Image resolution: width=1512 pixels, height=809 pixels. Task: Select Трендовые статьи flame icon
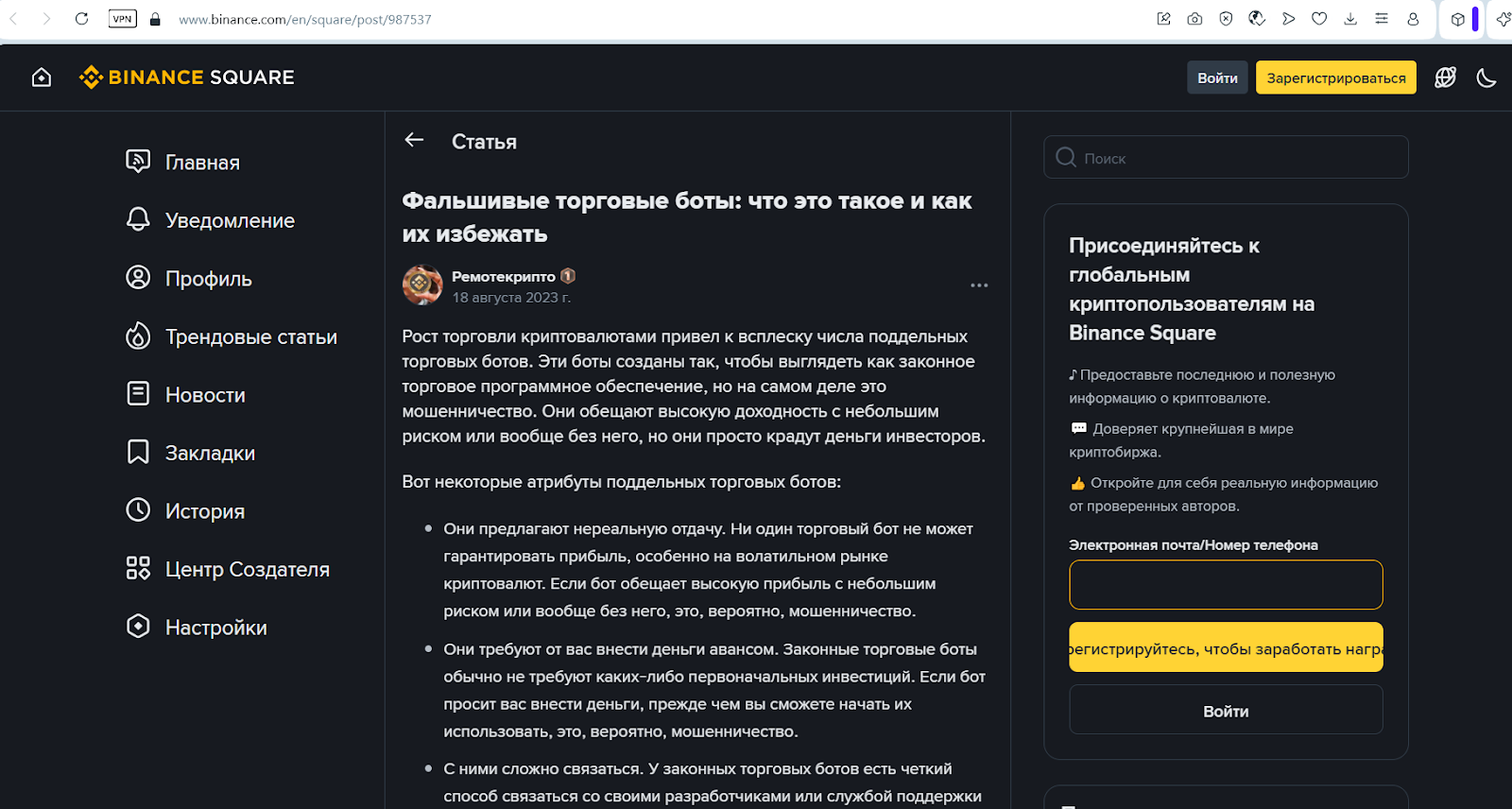pos(138,336)
